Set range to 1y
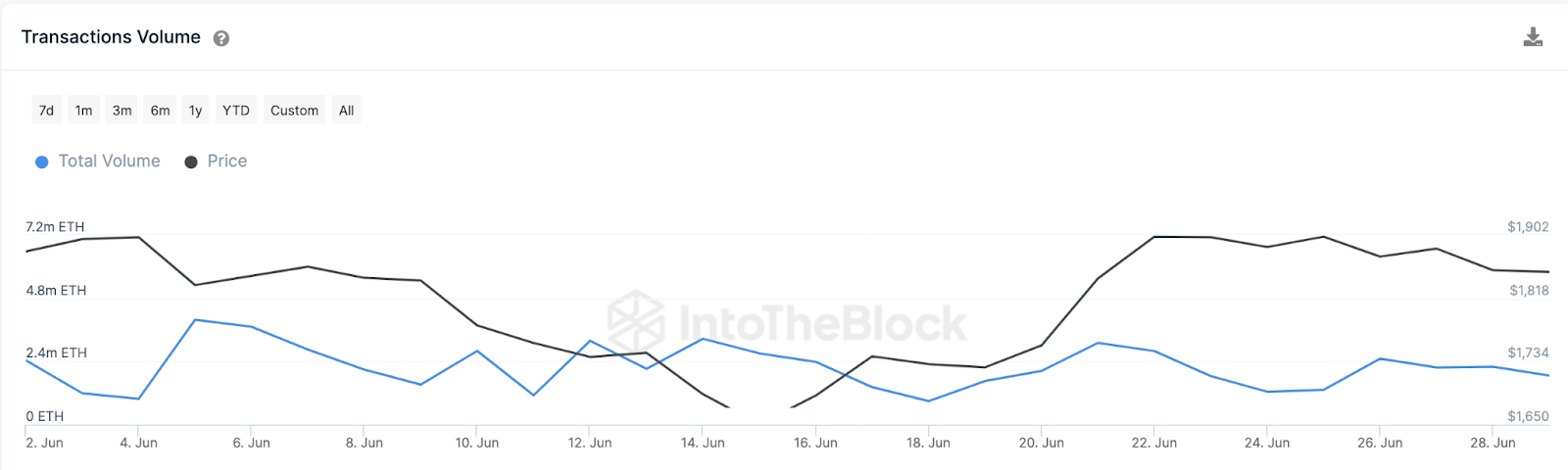Image resolution: width=1568 pixels, height=470 pixels. [x=196, y=111]
